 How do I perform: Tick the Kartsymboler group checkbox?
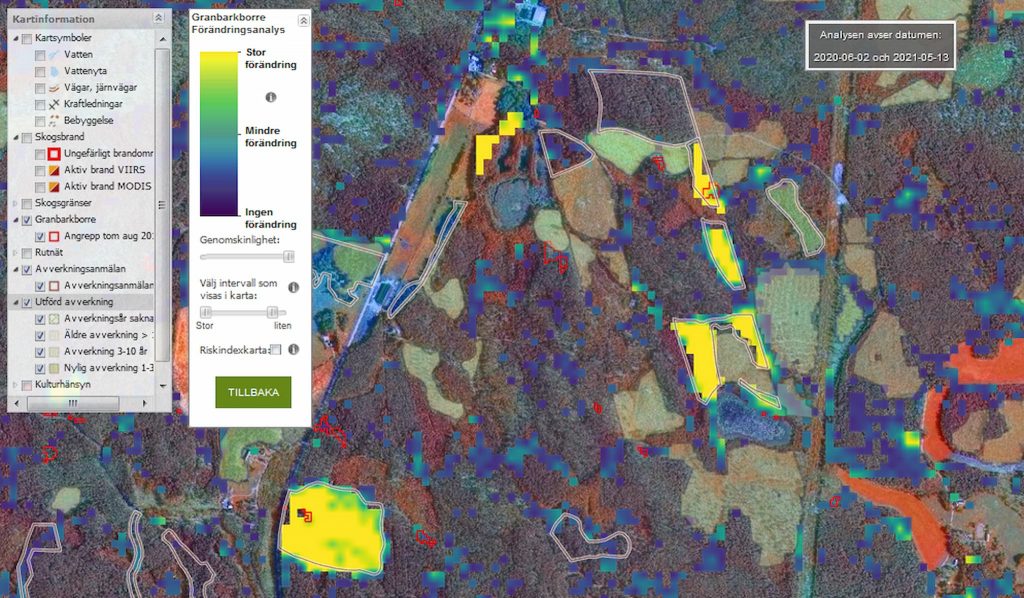[27, 39]
